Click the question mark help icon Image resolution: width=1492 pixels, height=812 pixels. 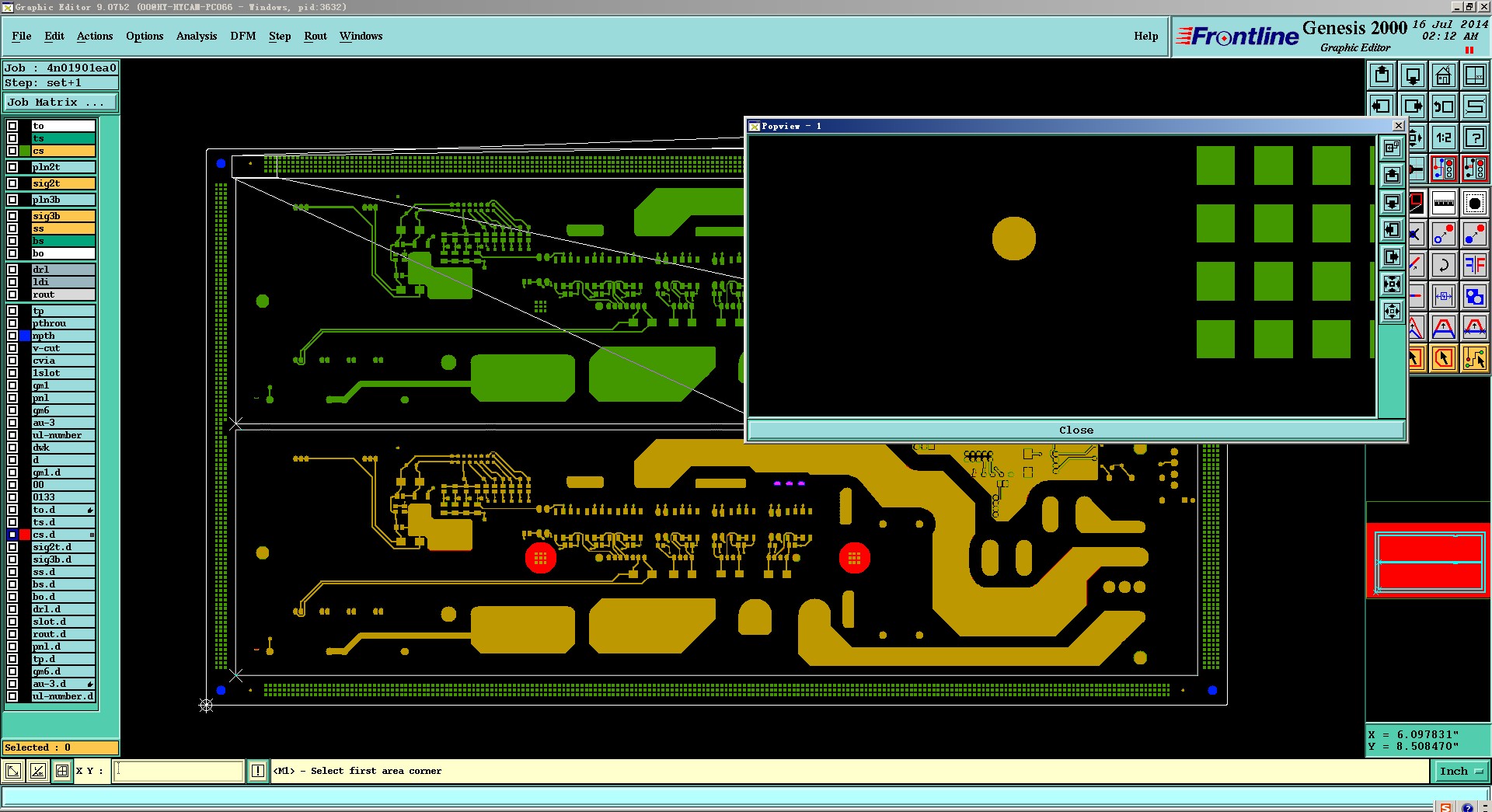[1475, 138]
